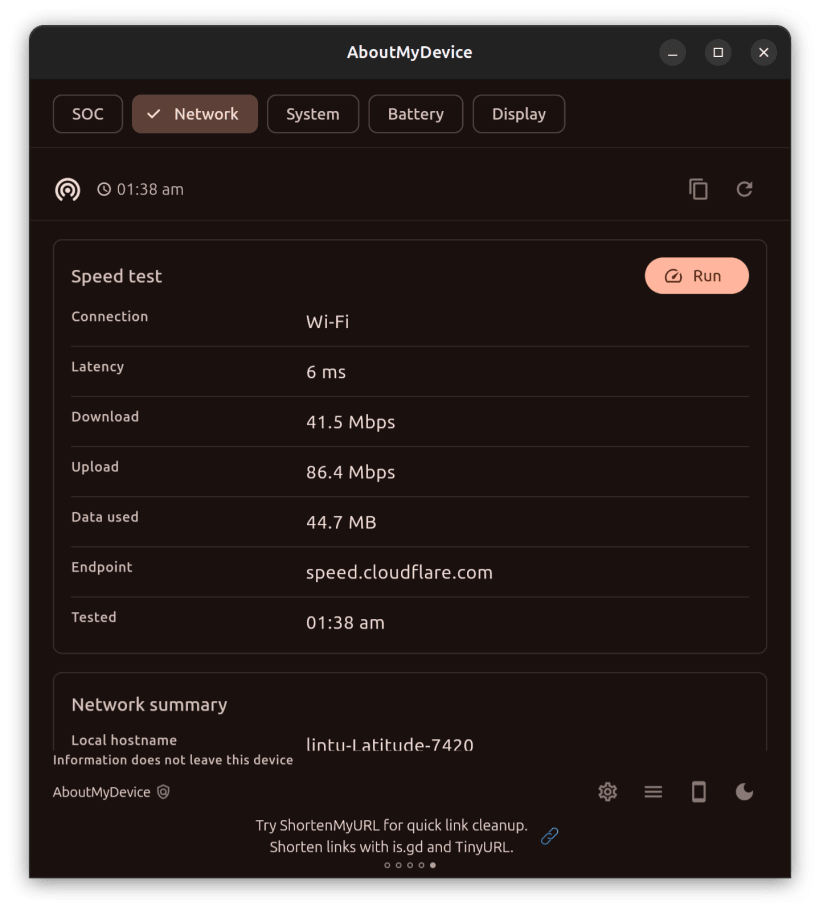This screenshot has width=819, height=910.
Task: Click the Wi-Fi connection value
Action: coord(327,322)
